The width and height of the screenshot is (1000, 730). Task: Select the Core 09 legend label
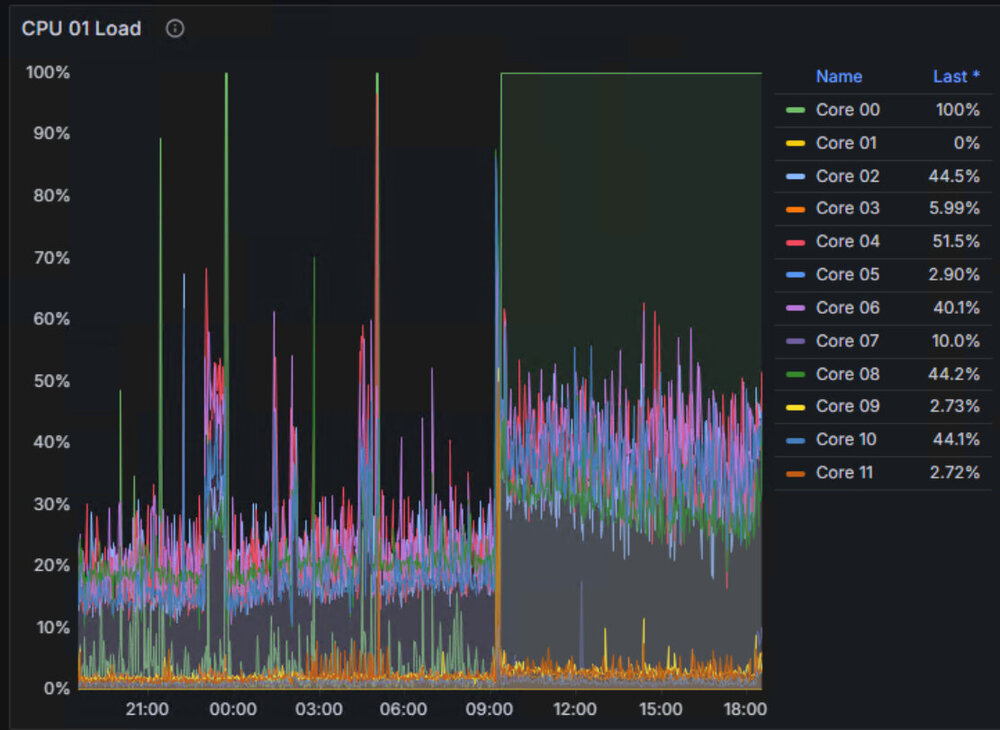point(848,406)
